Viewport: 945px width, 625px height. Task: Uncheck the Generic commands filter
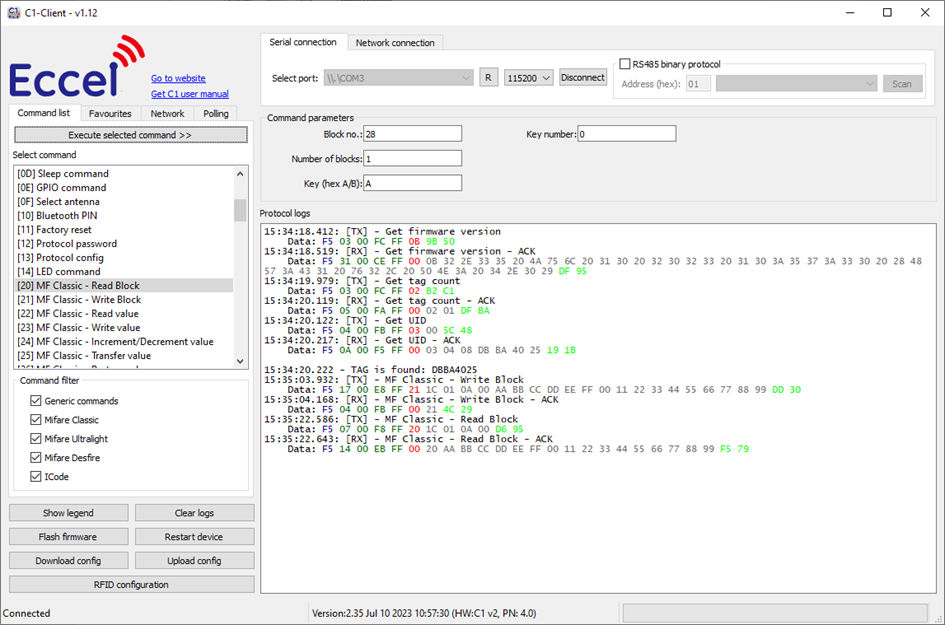pyautogui.click(x=37, y=400)
